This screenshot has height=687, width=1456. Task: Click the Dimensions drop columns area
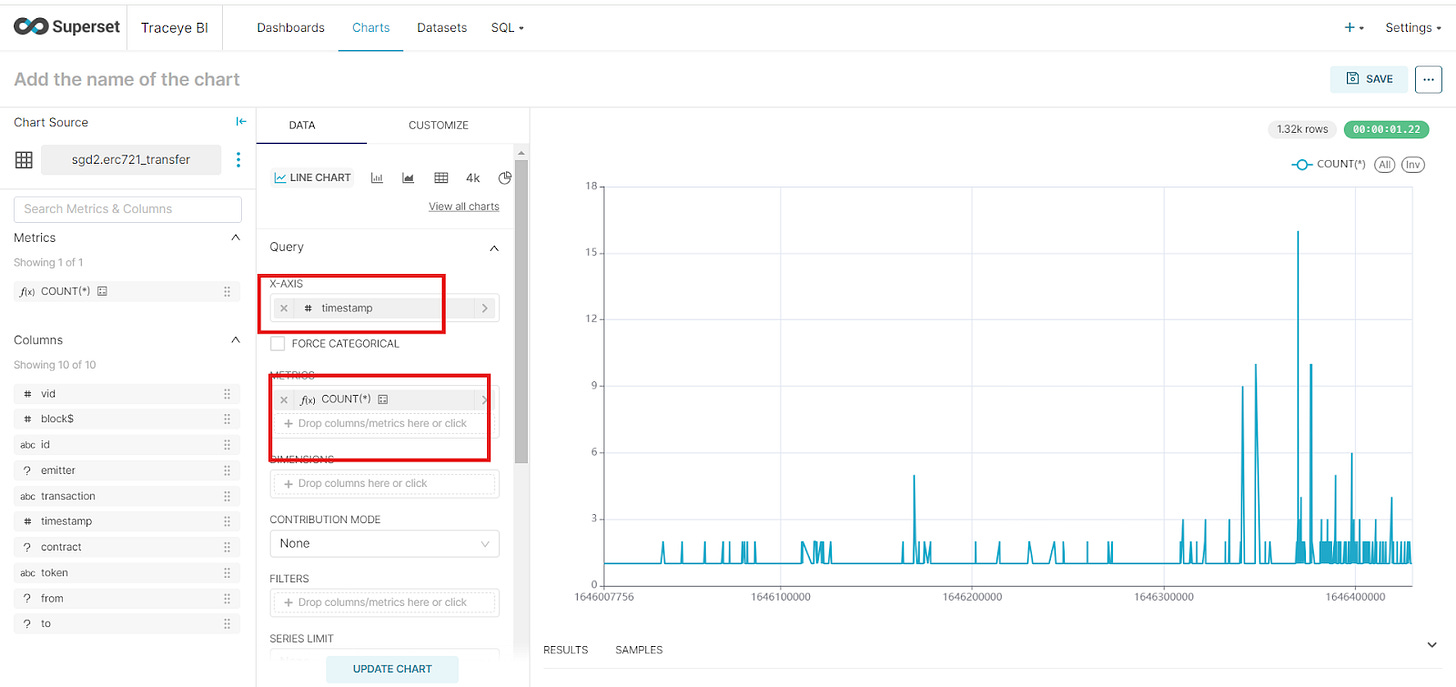pyautogui.click(x=385, y=484)
